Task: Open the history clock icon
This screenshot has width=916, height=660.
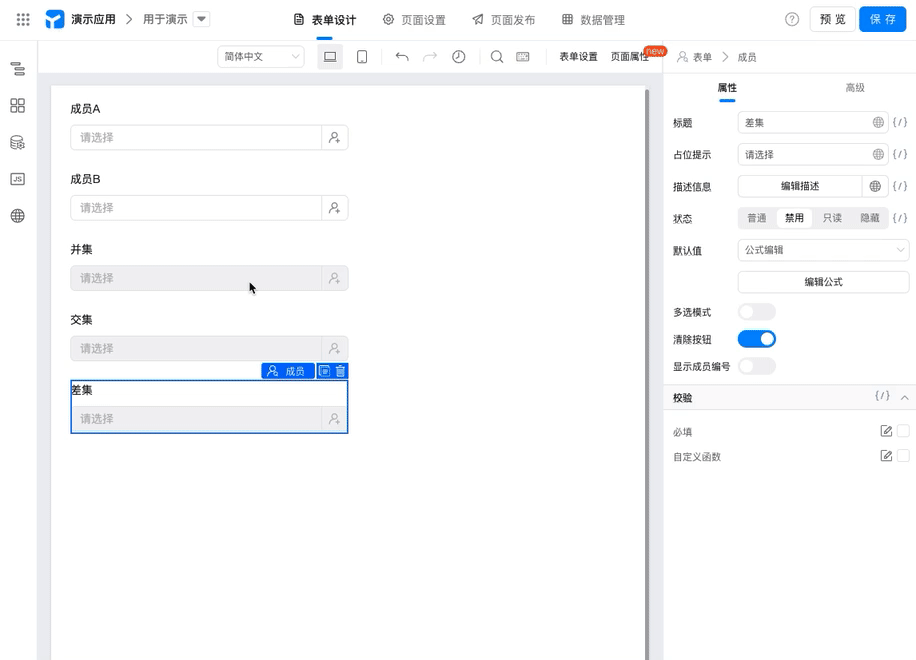Action: coord(459,57)
